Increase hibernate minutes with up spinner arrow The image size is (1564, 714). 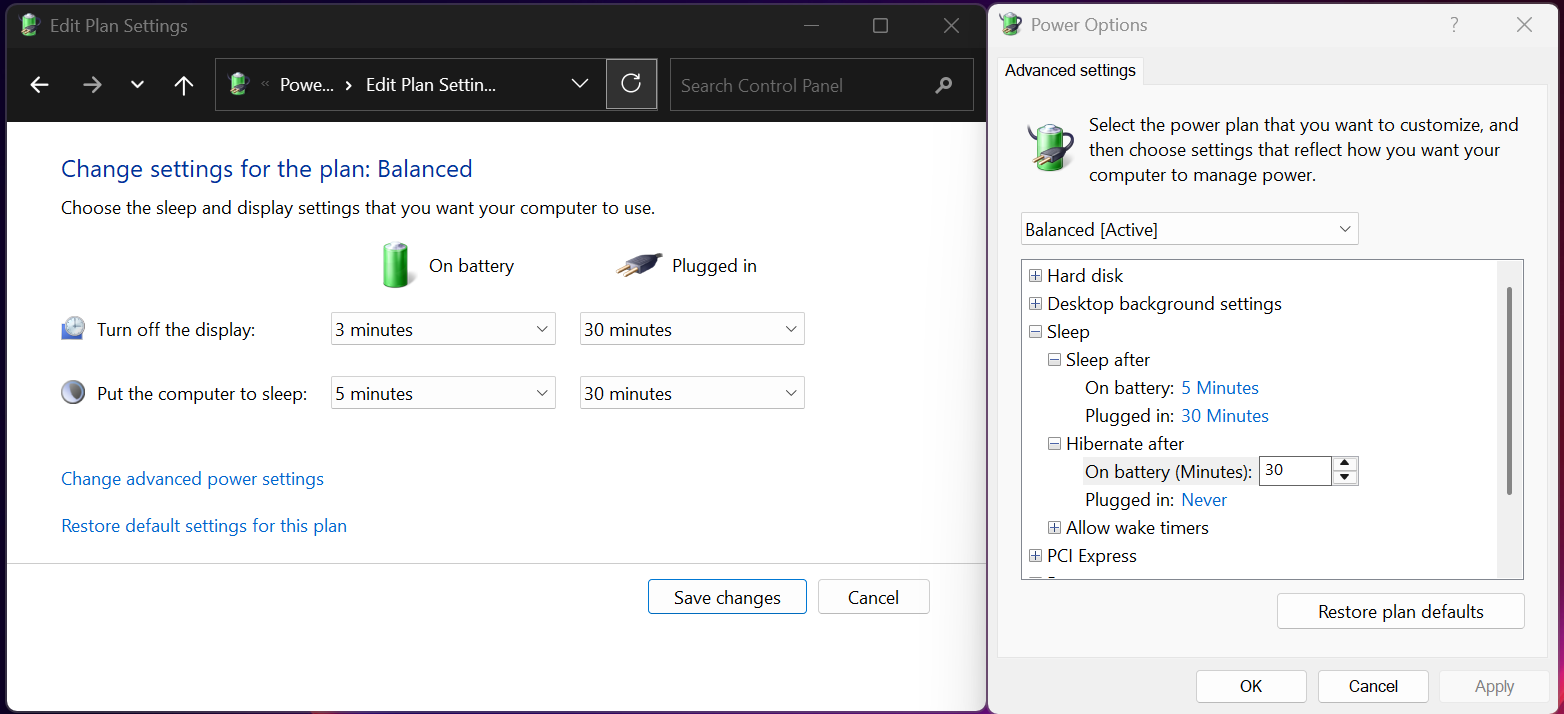(1345, 464)
